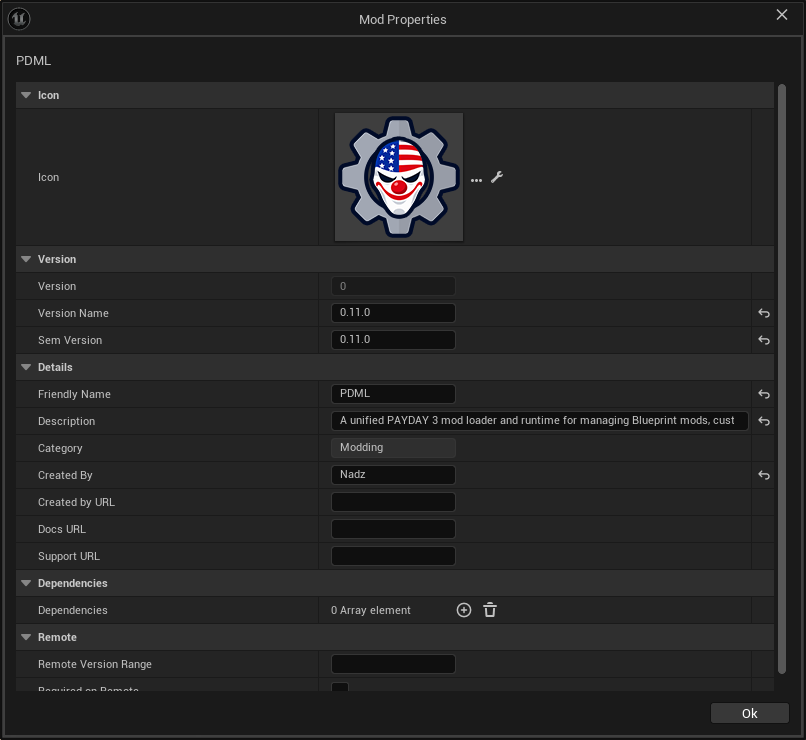Reset Description to default

pyautogui.click(x=764, y=421)
